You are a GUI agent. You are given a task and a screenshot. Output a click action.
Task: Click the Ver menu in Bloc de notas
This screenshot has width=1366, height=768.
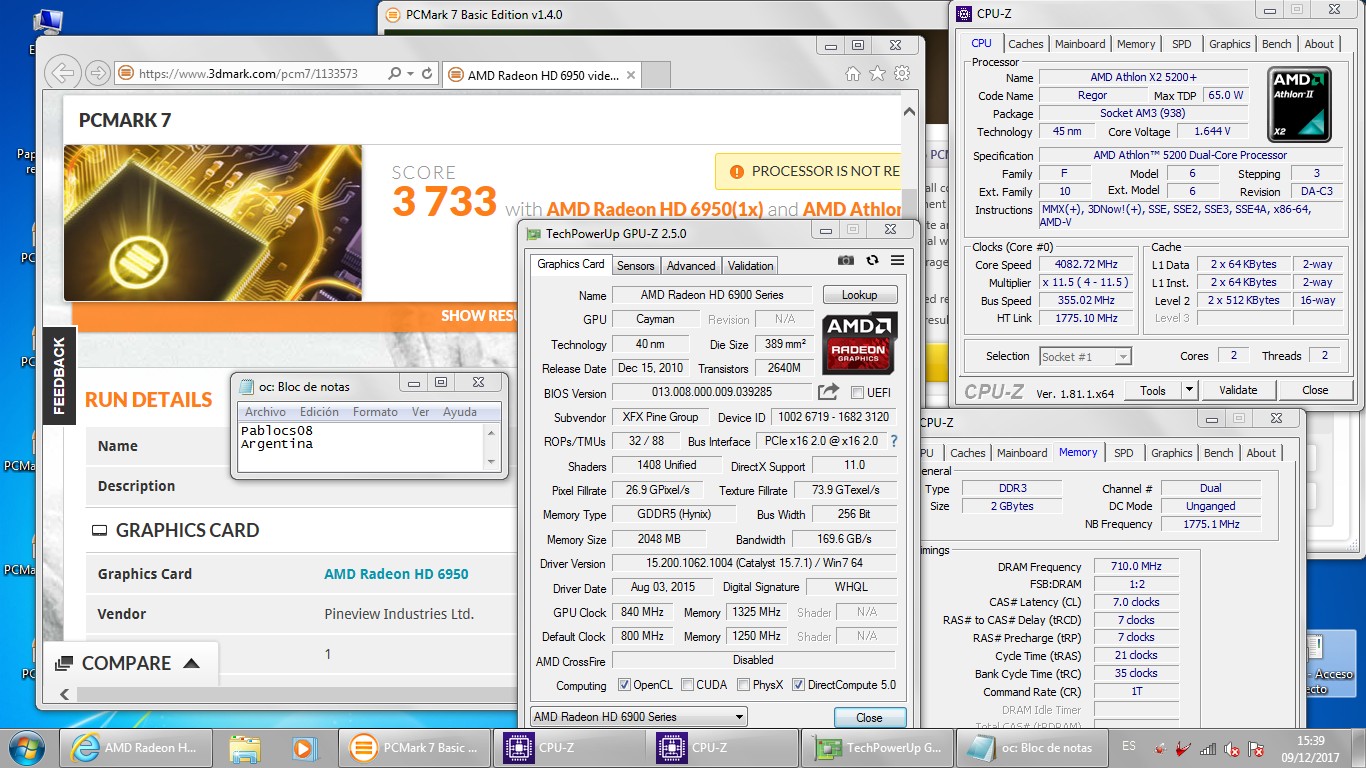coord(420,412)
